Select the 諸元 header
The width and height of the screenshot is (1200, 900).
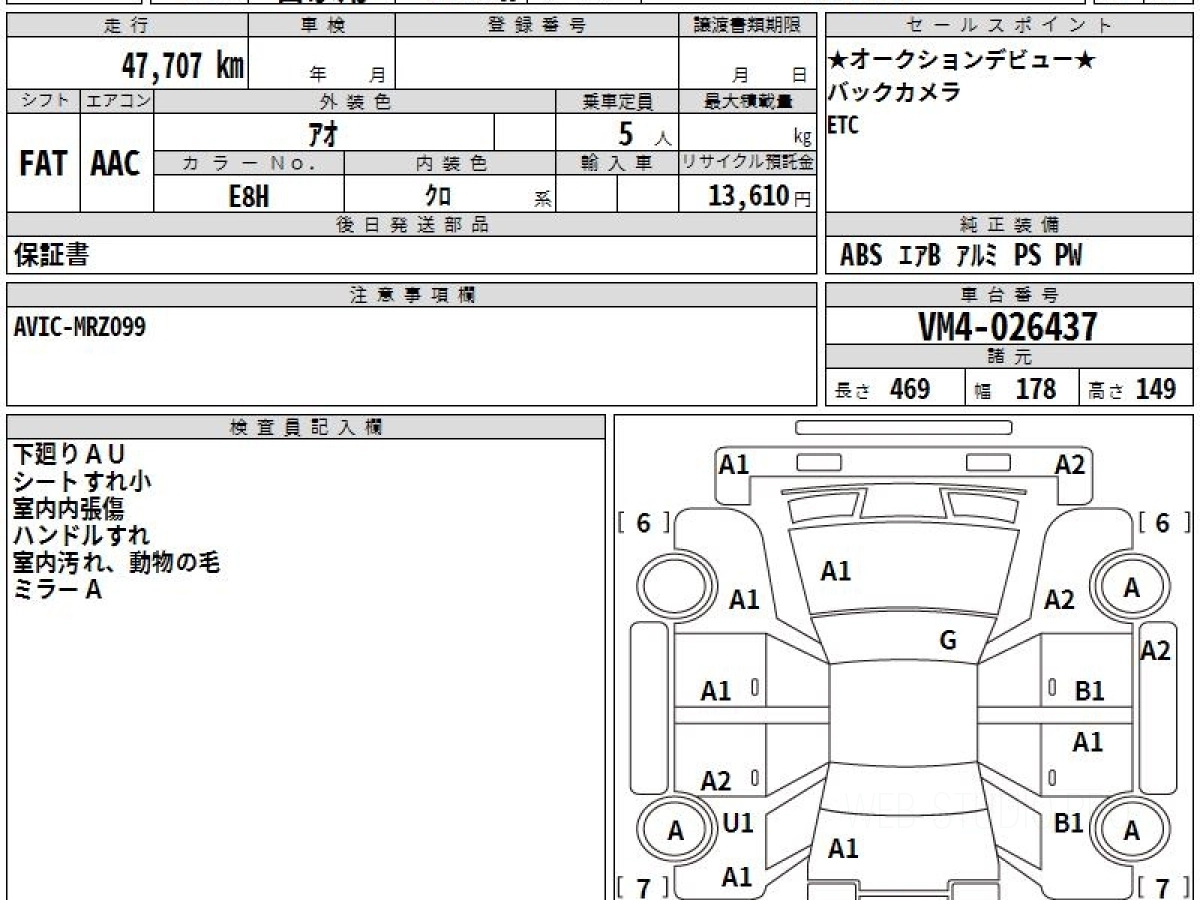[1010, 357]
